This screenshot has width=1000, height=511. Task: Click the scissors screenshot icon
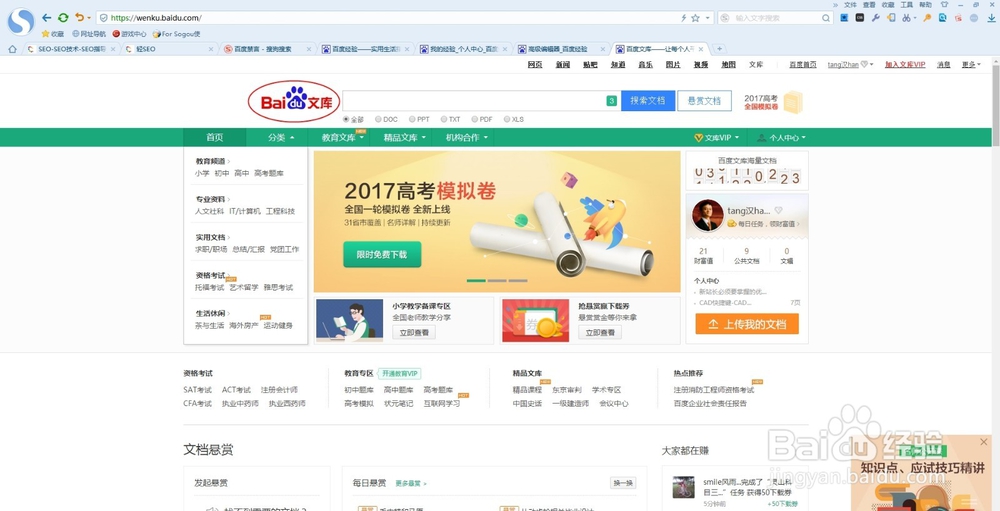click(906, 18)
